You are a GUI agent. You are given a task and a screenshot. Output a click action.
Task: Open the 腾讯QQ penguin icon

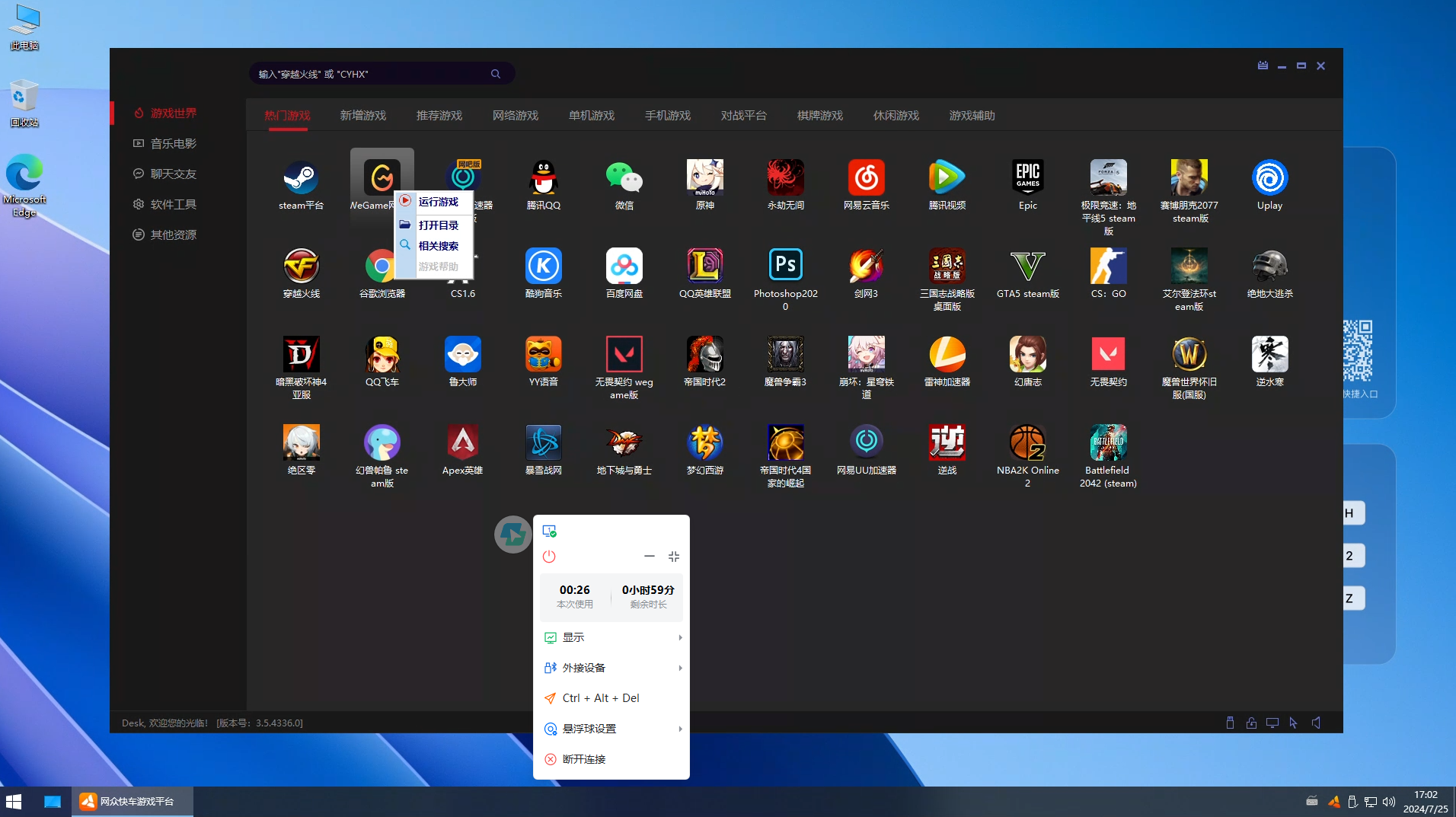pos(543,177)
